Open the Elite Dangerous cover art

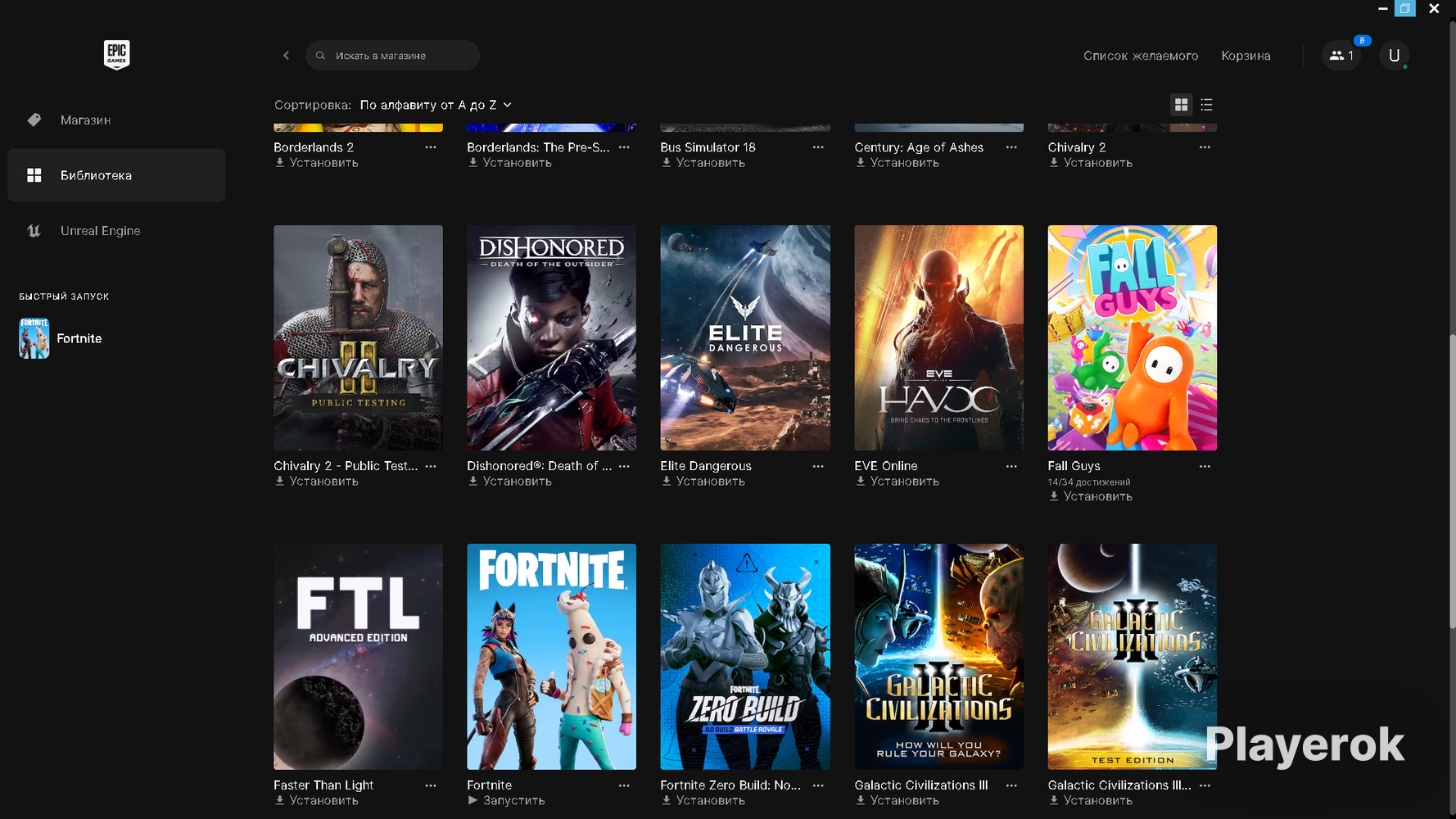745,337
